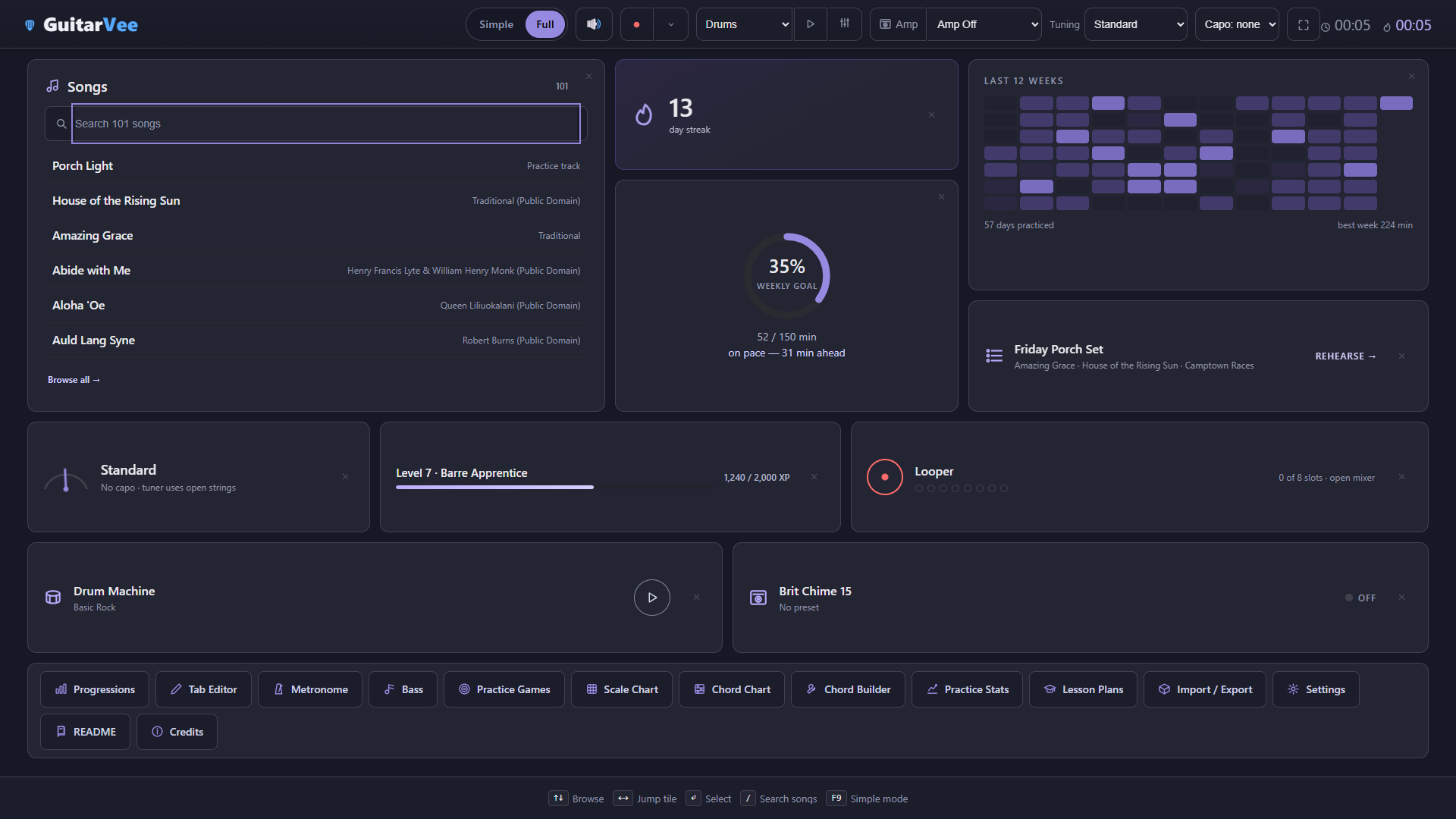
Task: Close the Songs tile
Action: (588, 77)
